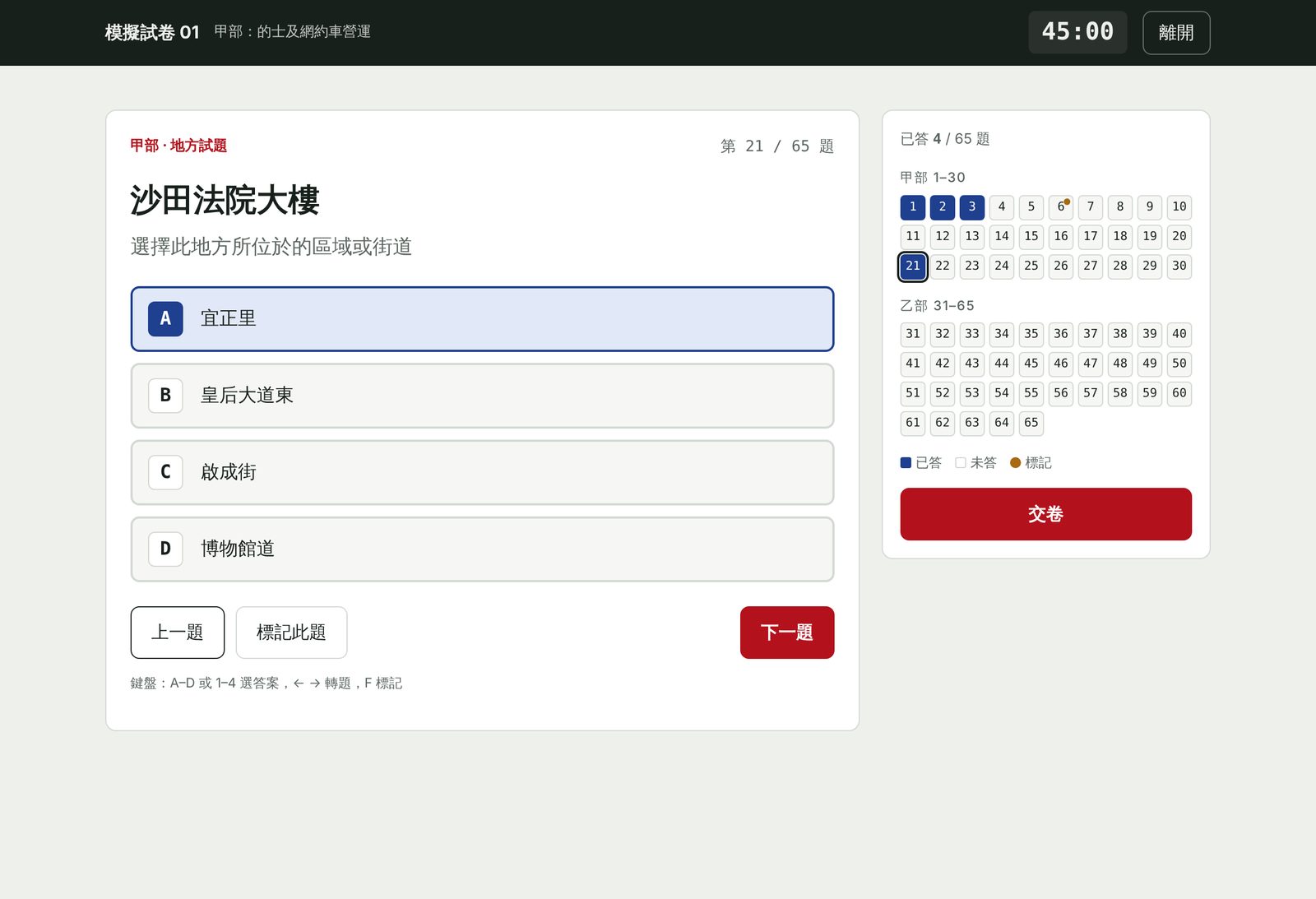Open question 27 tile
The width and height of the screenshot is (1316, 899).
pyautogui.click(x=1091, y=266)
